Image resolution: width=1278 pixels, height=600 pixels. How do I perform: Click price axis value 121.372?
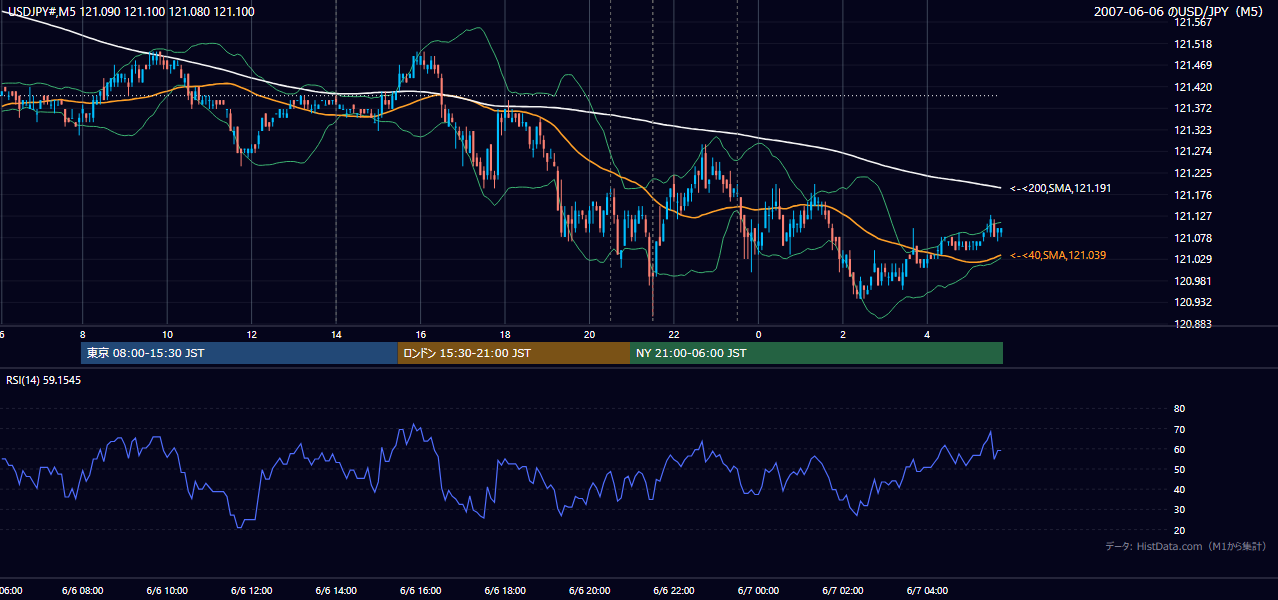[x=1193, y=108]
